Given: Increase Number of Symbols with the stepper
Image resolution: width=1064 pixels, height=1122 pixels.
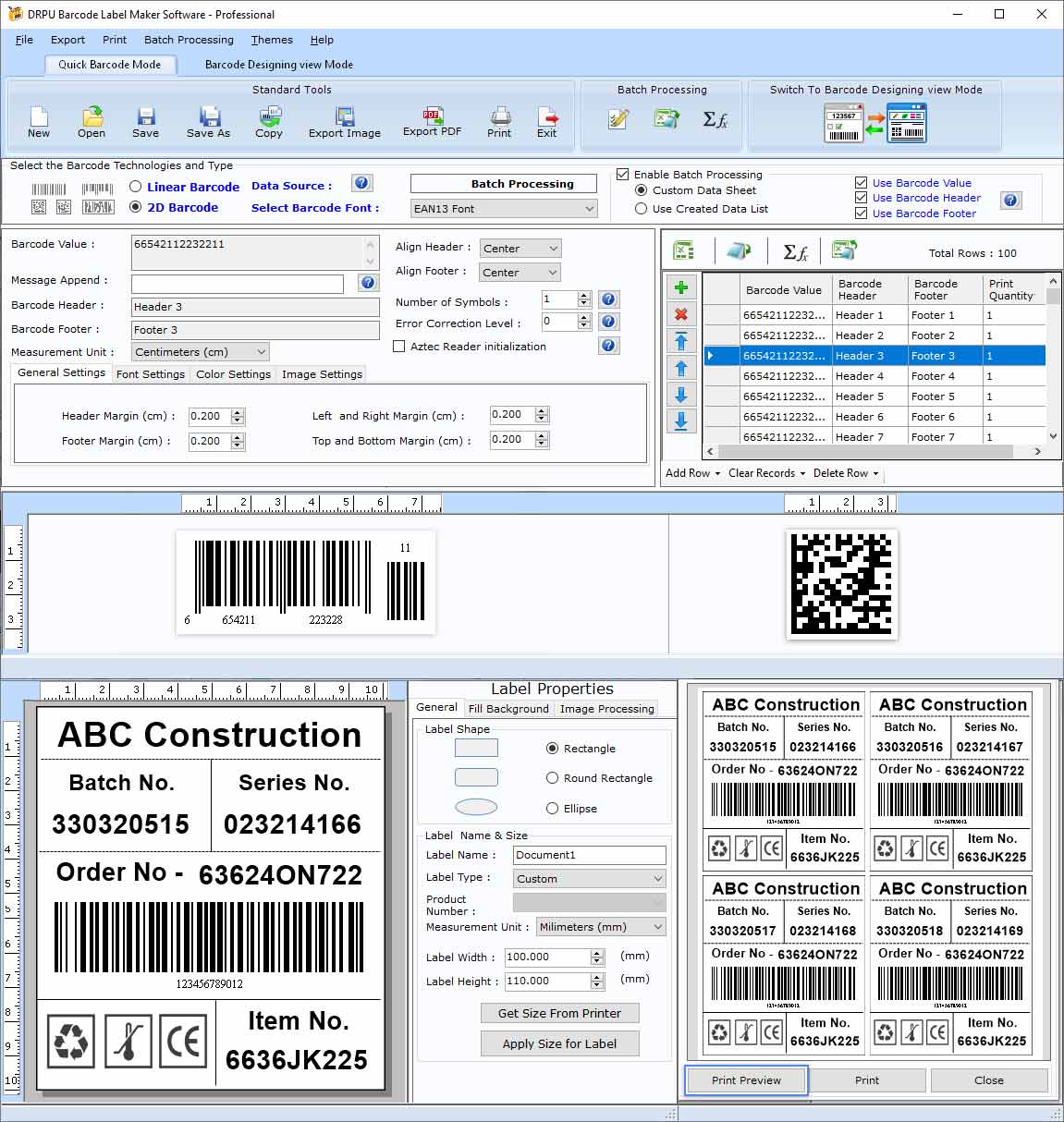Looking at the screenshot, I should 584,296.
